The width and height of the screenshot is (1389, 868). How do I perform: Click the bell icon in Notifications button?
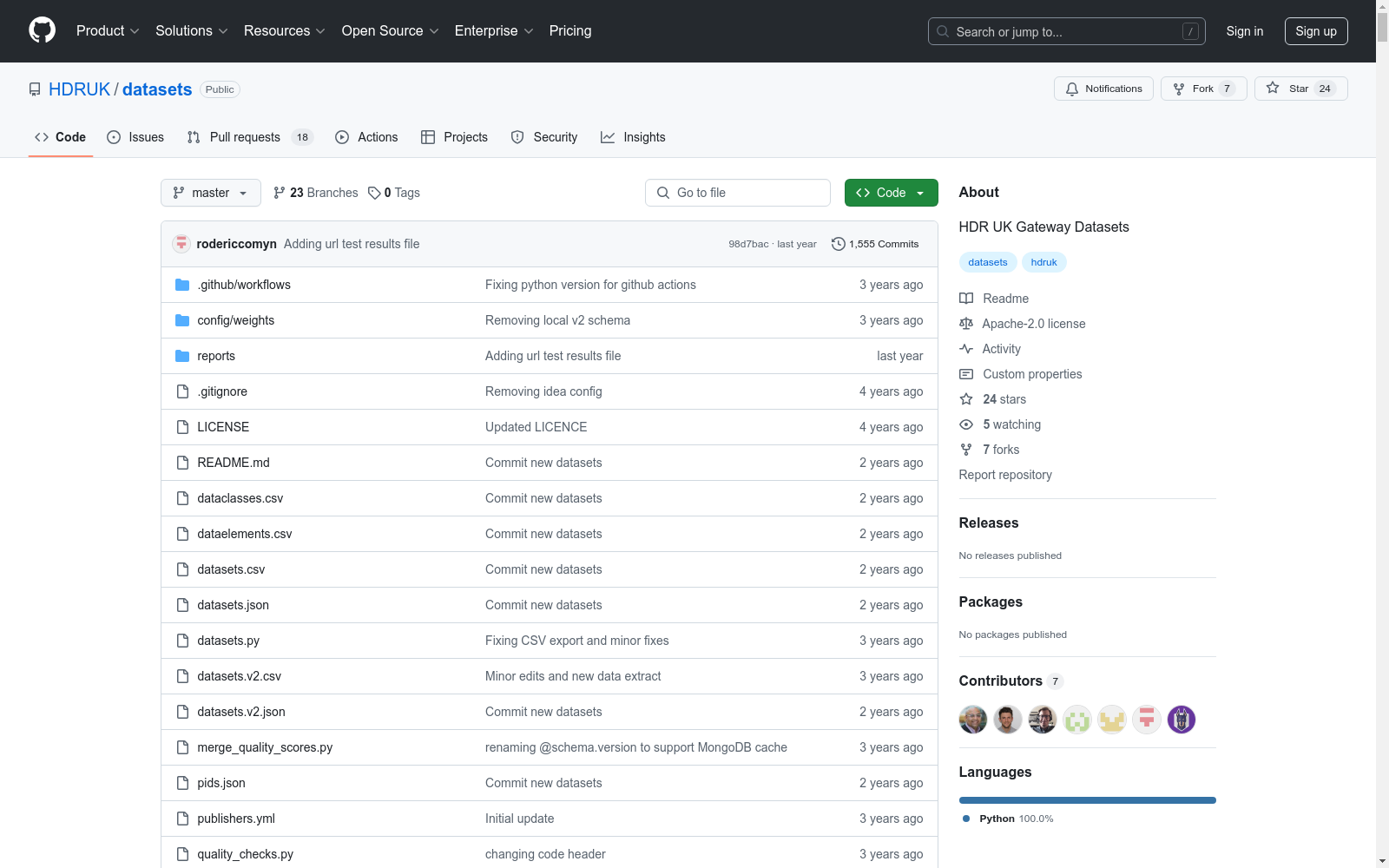pyautogui.click(x=1072, y=89)
